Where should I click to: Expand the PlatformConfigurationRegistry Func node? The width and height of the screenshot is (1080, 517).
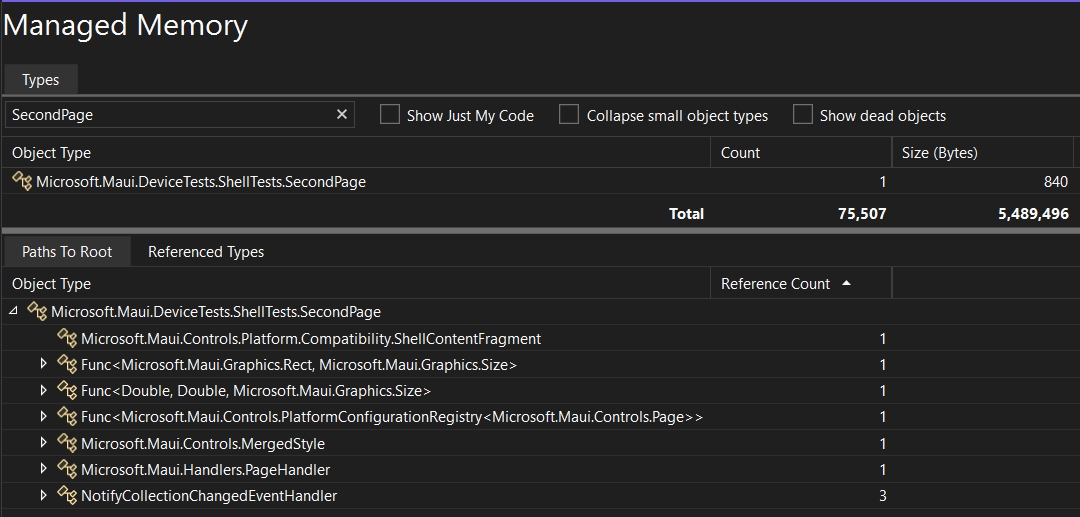[43, 417]
